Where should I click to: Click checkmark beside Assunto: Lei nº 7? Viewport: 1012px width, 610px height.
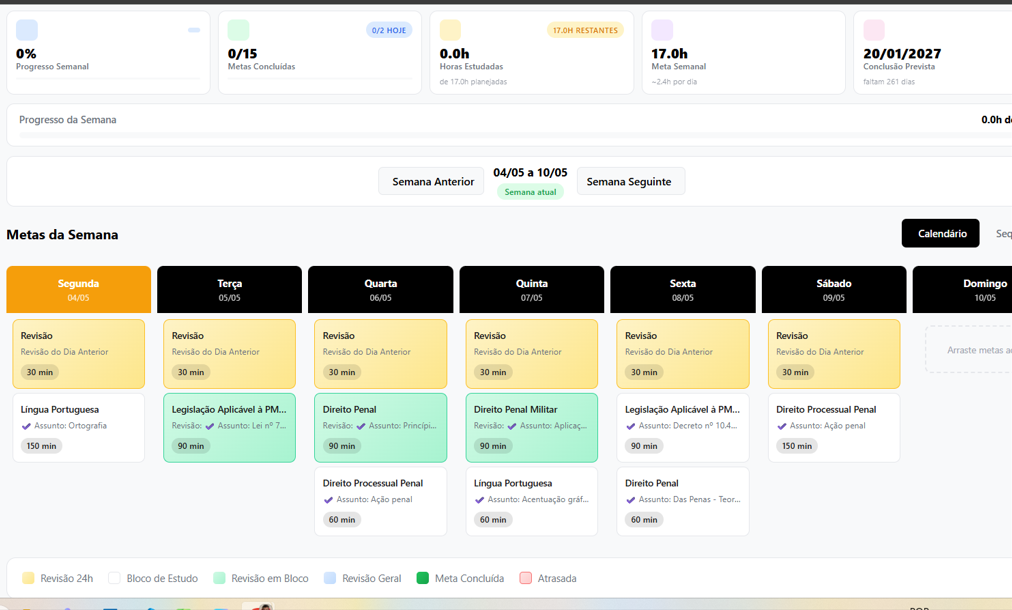[x=209, y=426]
